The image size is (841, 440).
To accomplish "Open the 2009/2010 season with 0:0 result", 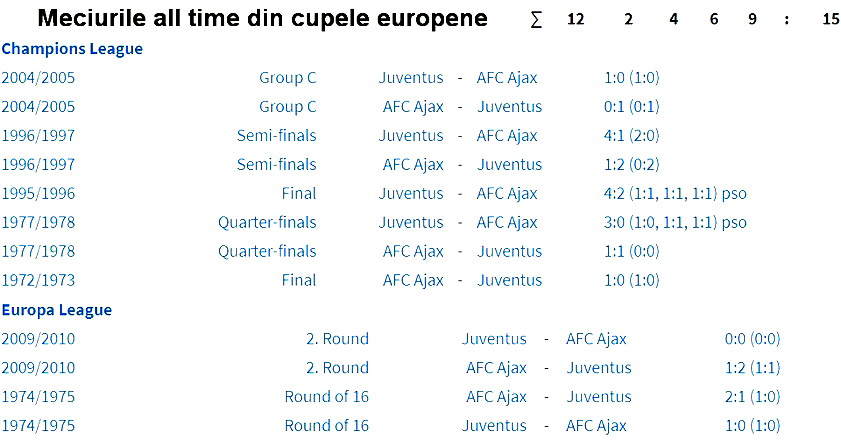I will tap(38, 339).
